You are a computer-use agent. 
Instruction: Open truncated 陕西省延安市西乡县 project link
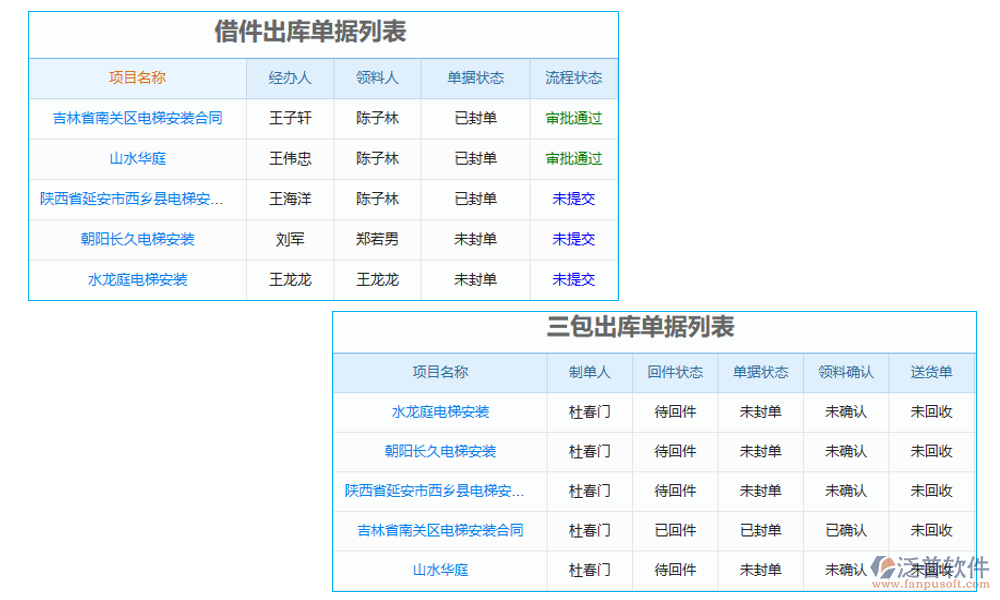137,198
